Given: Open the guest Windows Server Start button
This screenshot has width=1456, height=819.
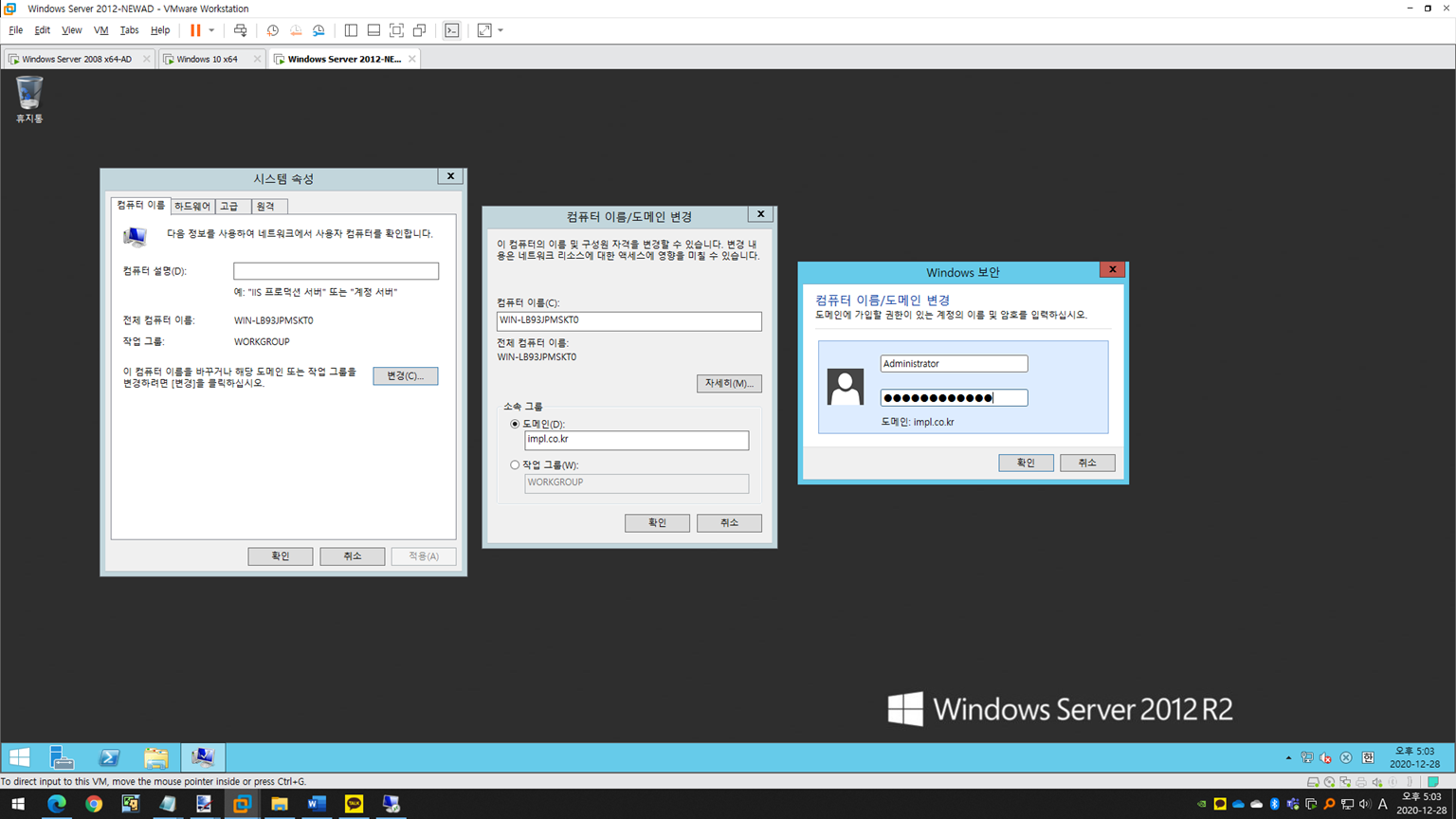Looking at the screenshot, I should coord(20,757).
